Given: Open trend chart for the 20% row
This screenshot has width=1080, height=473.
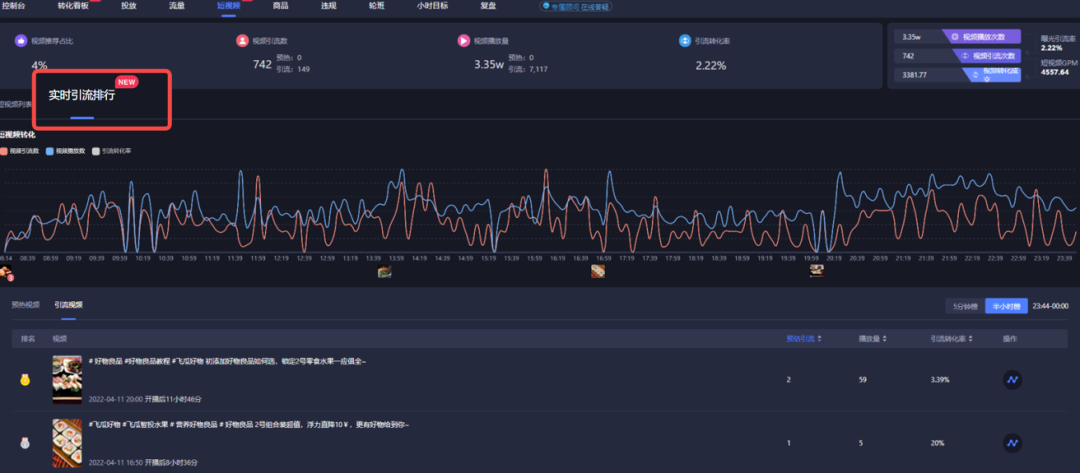Looking at the screenshot, I should coord(1012,443).
